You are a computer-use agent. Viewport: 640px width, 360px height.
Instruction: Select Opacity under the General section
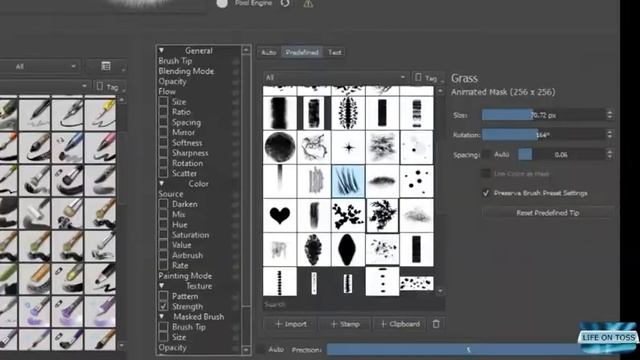tap(172, 81)
